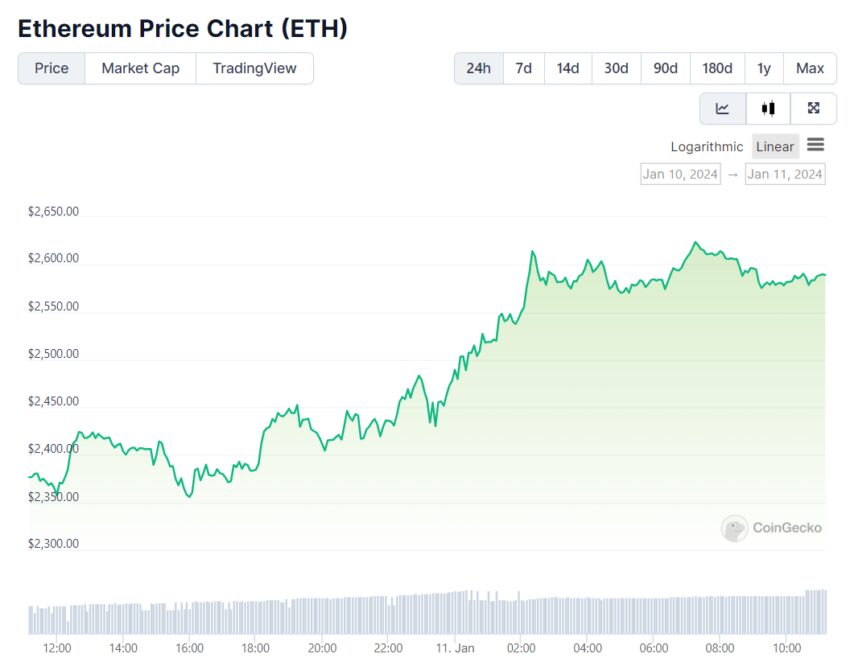Display the 1y time range
The width and height of the screenshot is (850, 666).
[764, 68]
